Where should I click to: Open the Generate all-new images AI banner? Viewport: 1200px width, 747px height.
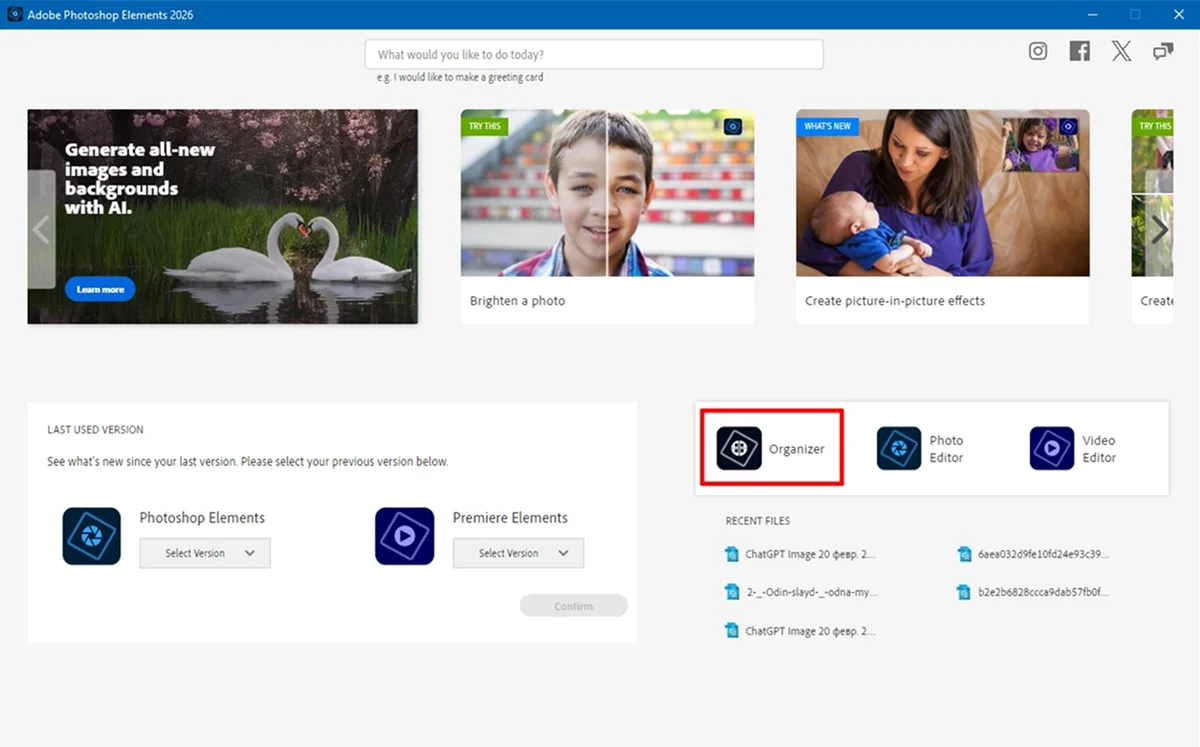tap(223, 216)
